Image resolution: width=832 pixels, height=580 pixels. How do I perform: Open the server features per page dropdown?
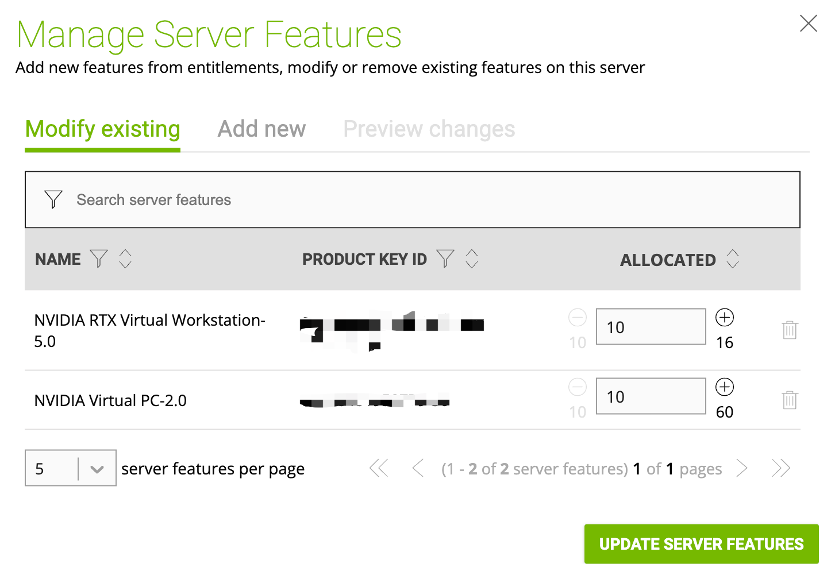71,468
